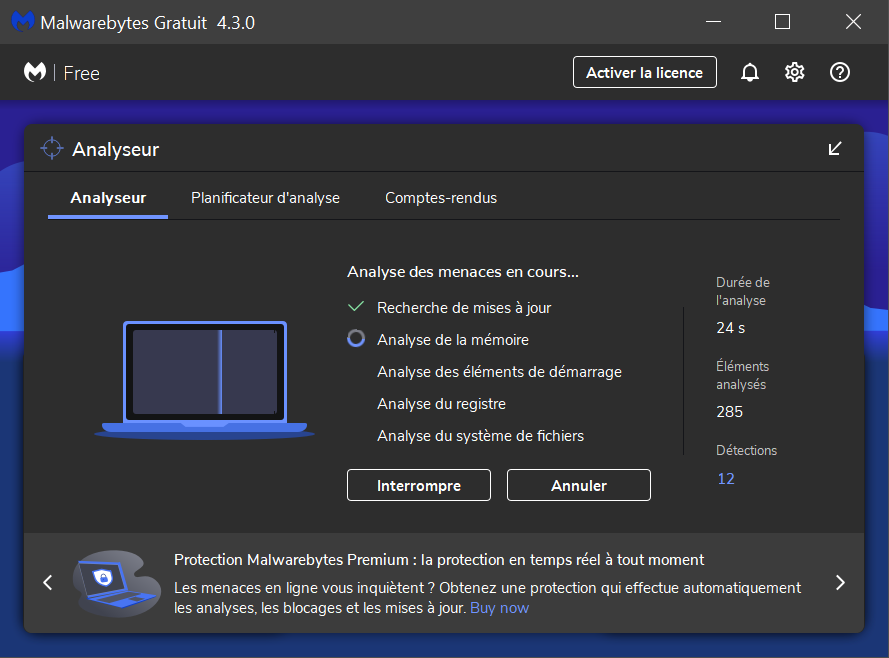The image size is (889, 658).
Task: Show previous promotion with left chevron
Action: click(x=48, y=583)
